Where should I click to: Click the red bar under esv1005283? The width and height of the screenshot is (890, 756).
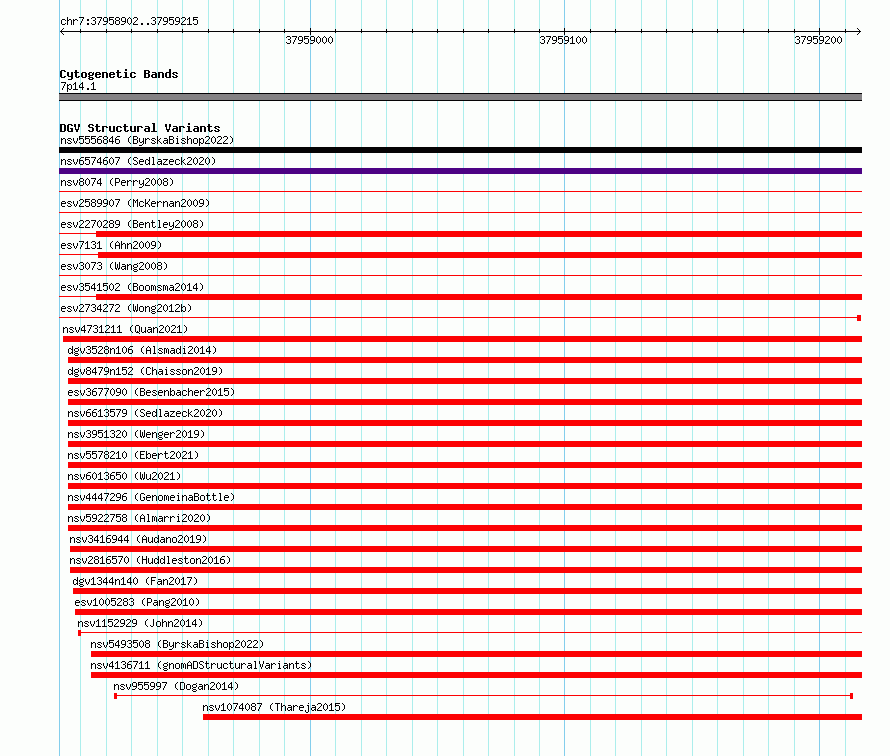(x=468, y=612)
